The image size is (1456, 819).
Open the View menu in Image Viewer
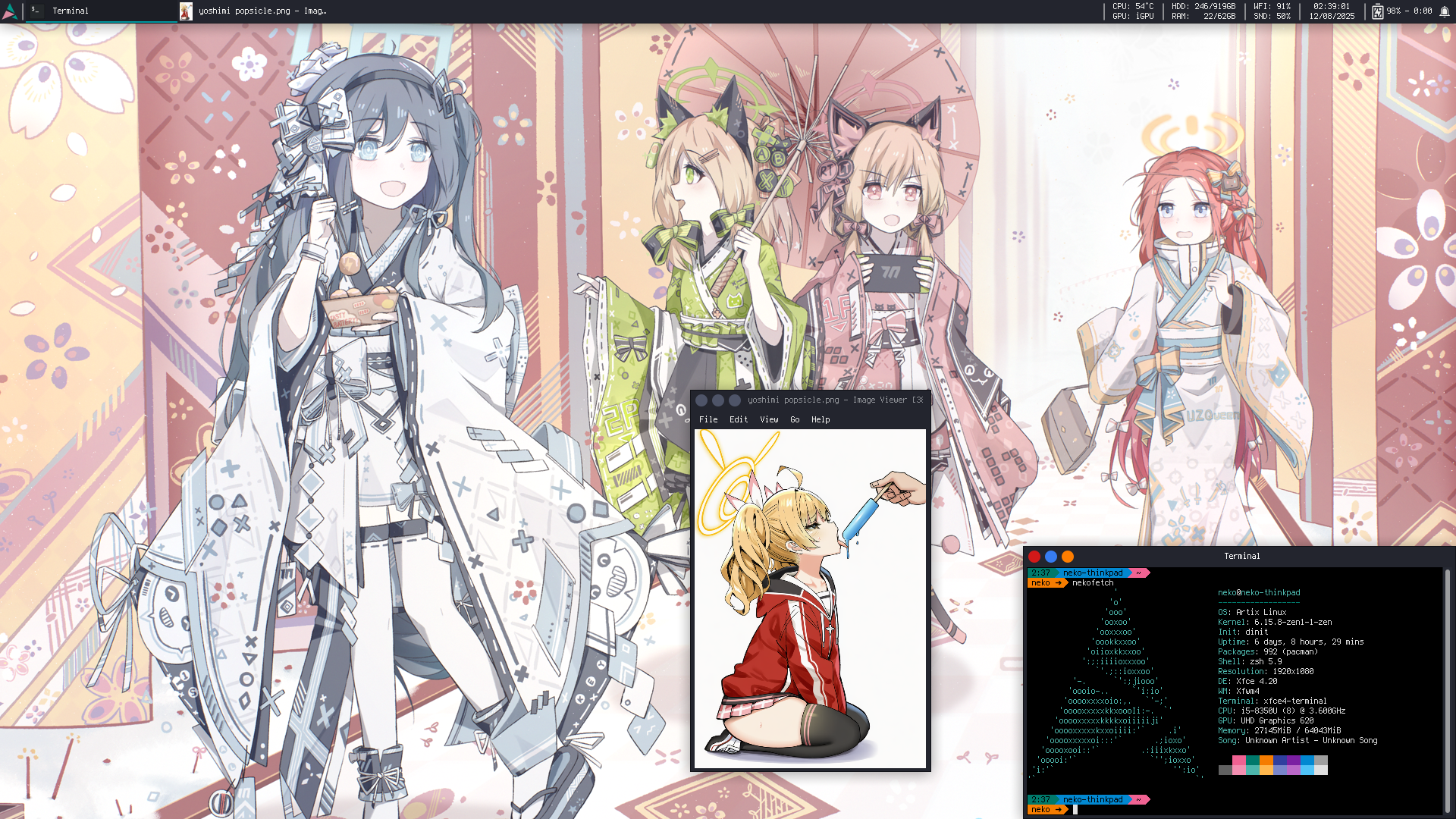click(x=769, y=419)
